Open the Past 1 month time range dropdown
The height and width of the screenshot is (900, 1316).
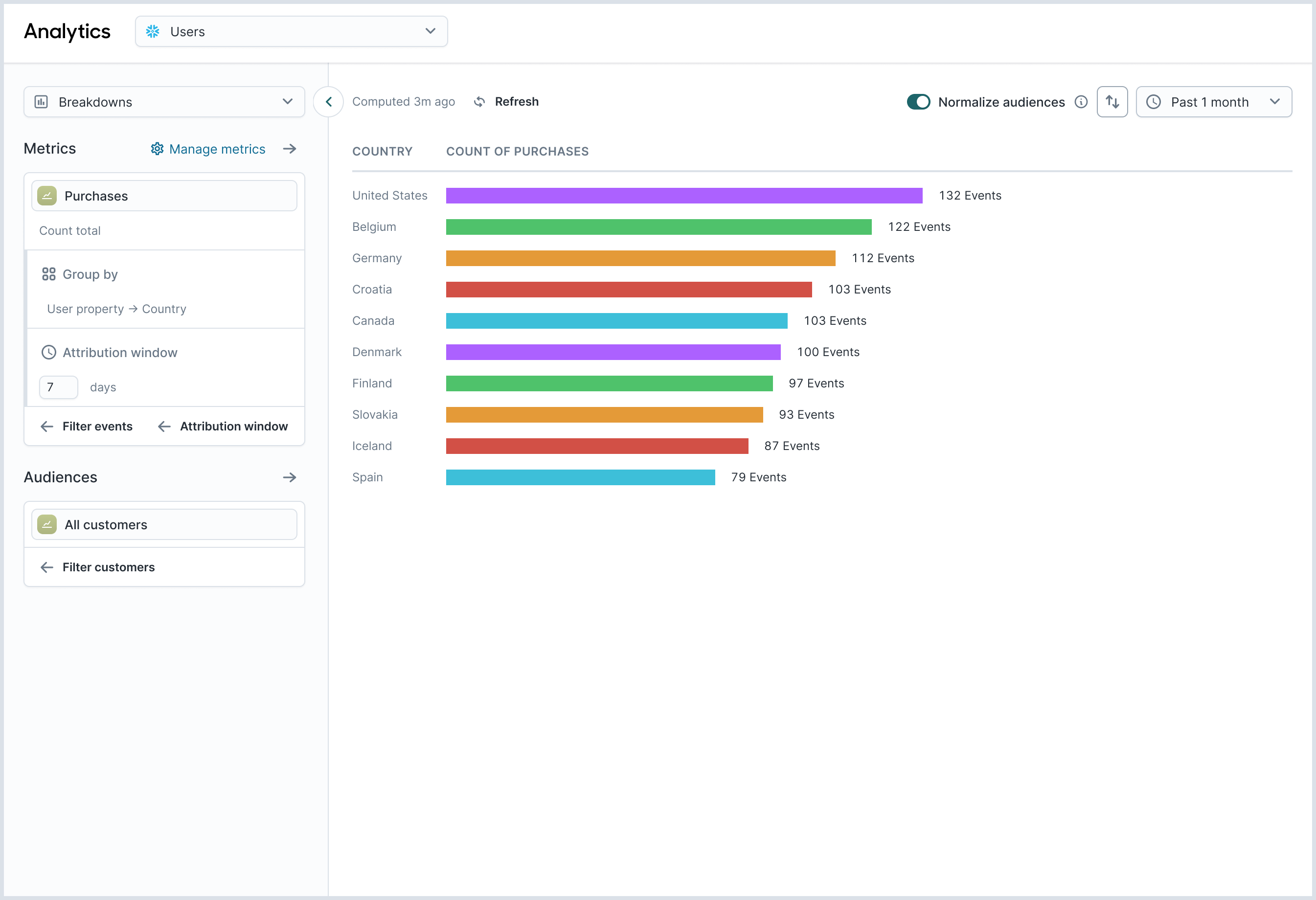(x=1214, y=102)
